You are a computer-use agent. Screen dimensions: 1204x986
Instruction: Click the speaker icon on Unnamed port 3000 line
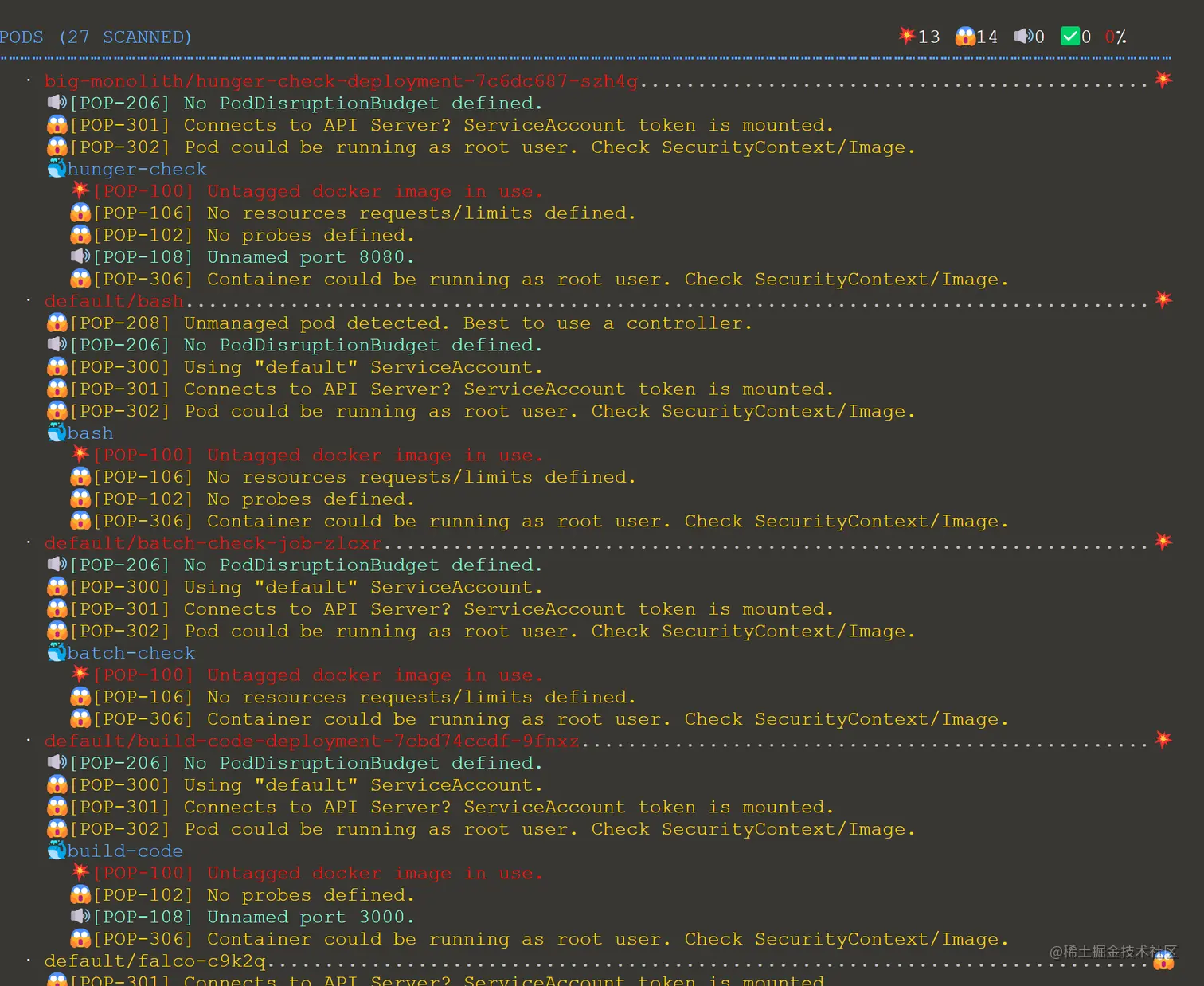point(80,916)
